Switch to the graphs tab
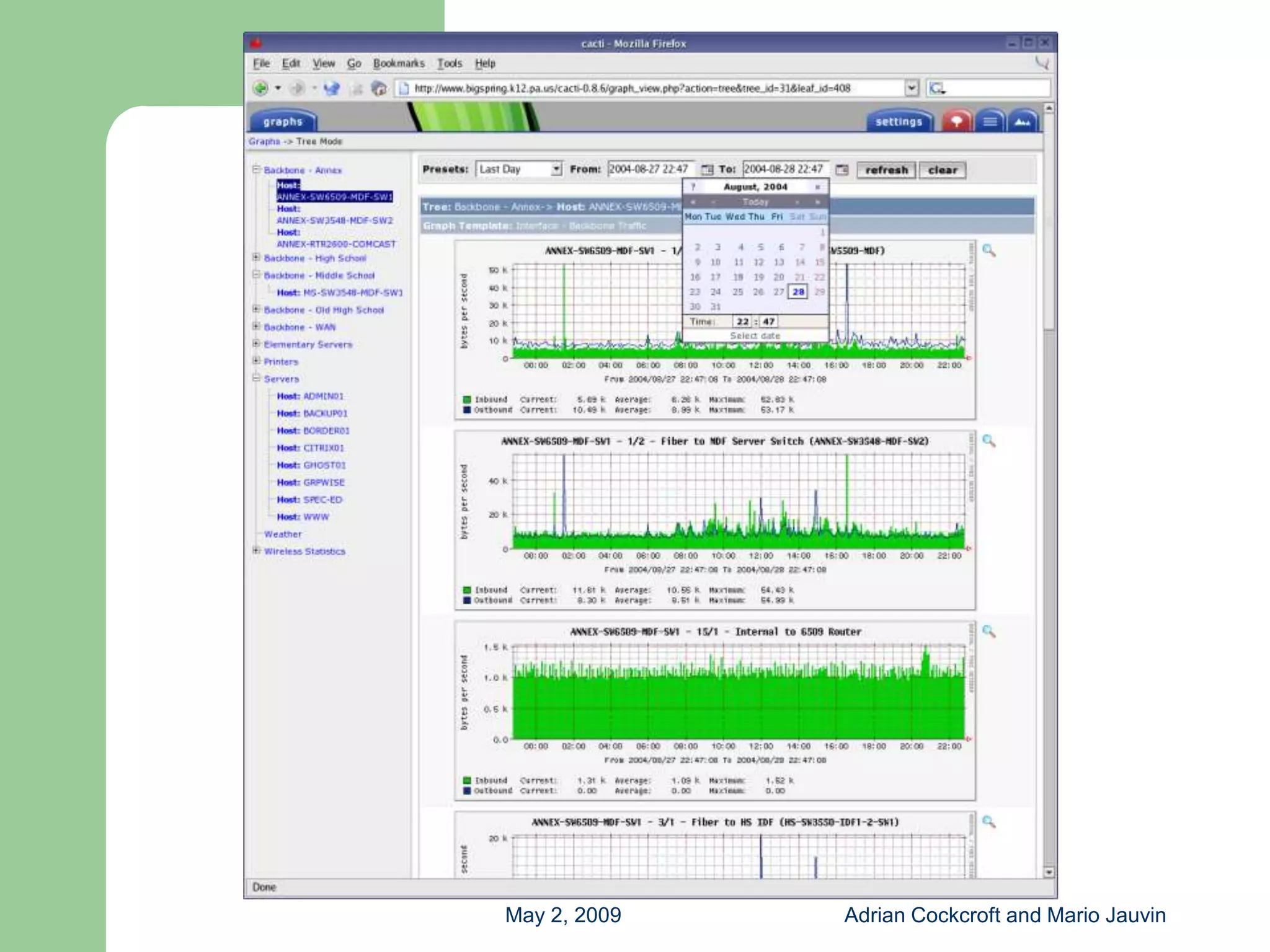This screenshot has width=1270, height=952. click(283, 121)
